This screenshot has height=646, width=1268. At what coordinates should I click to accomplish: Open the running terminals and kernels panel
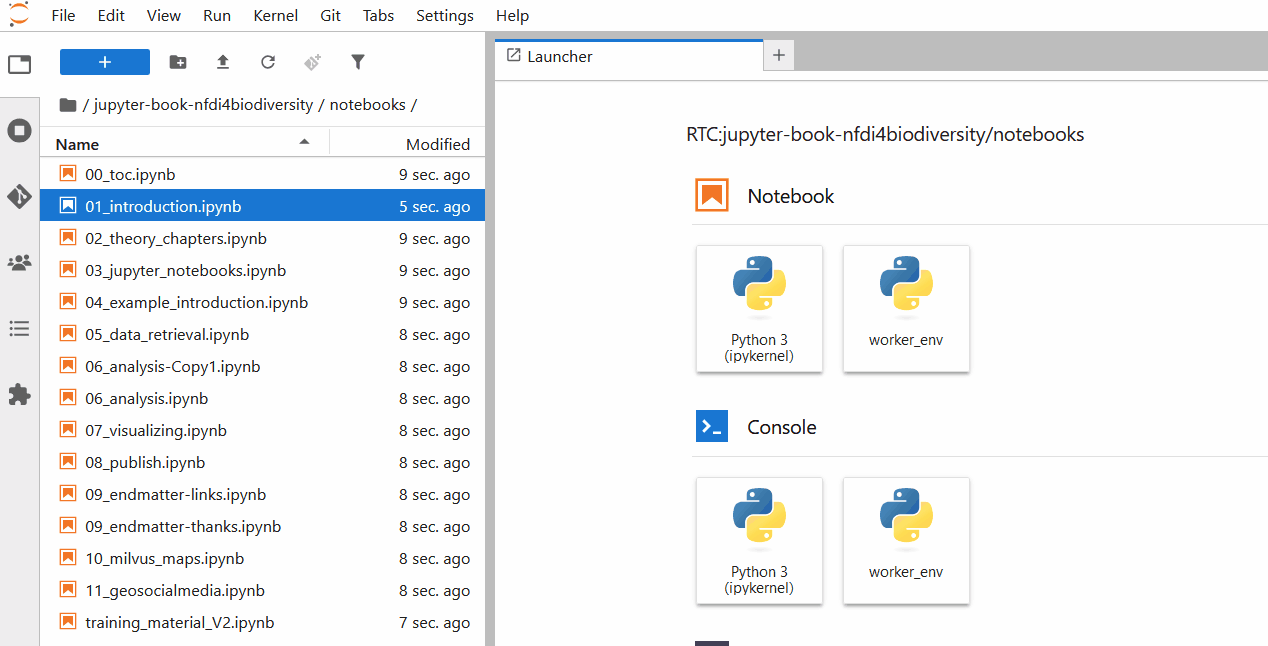(19, 130)
